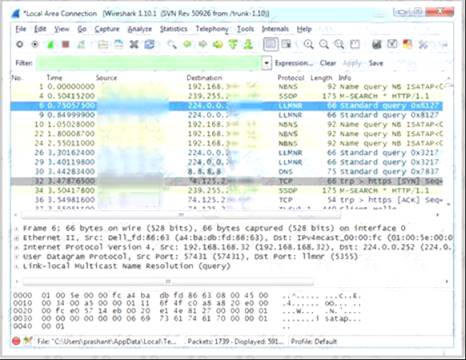The width and height of the screenshot is (466, 360).
Task: Open the Analyze menu
Action: tap(140, 29)
